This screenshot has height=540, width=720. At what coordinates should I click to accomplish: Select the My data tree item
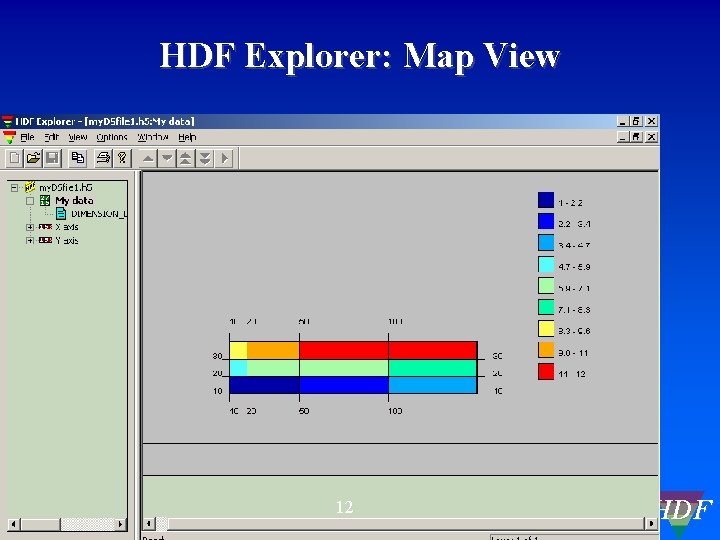click(x=74, y=201)
